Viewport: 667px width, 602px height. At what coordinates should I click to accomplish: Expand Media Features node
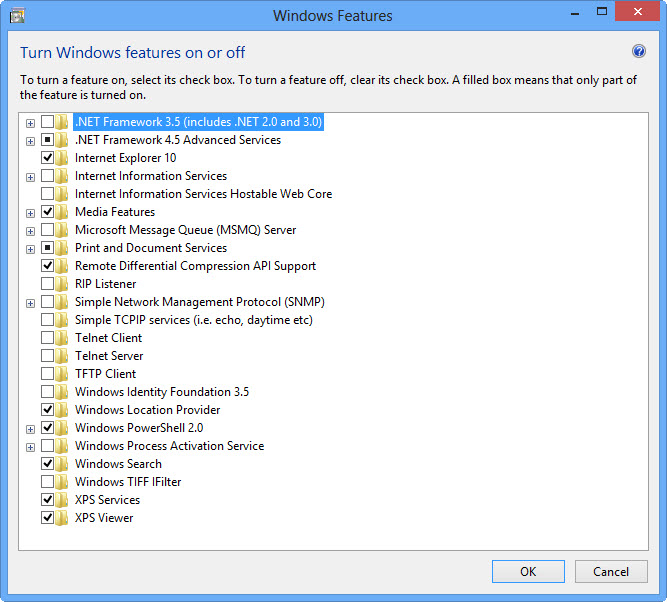30,213
